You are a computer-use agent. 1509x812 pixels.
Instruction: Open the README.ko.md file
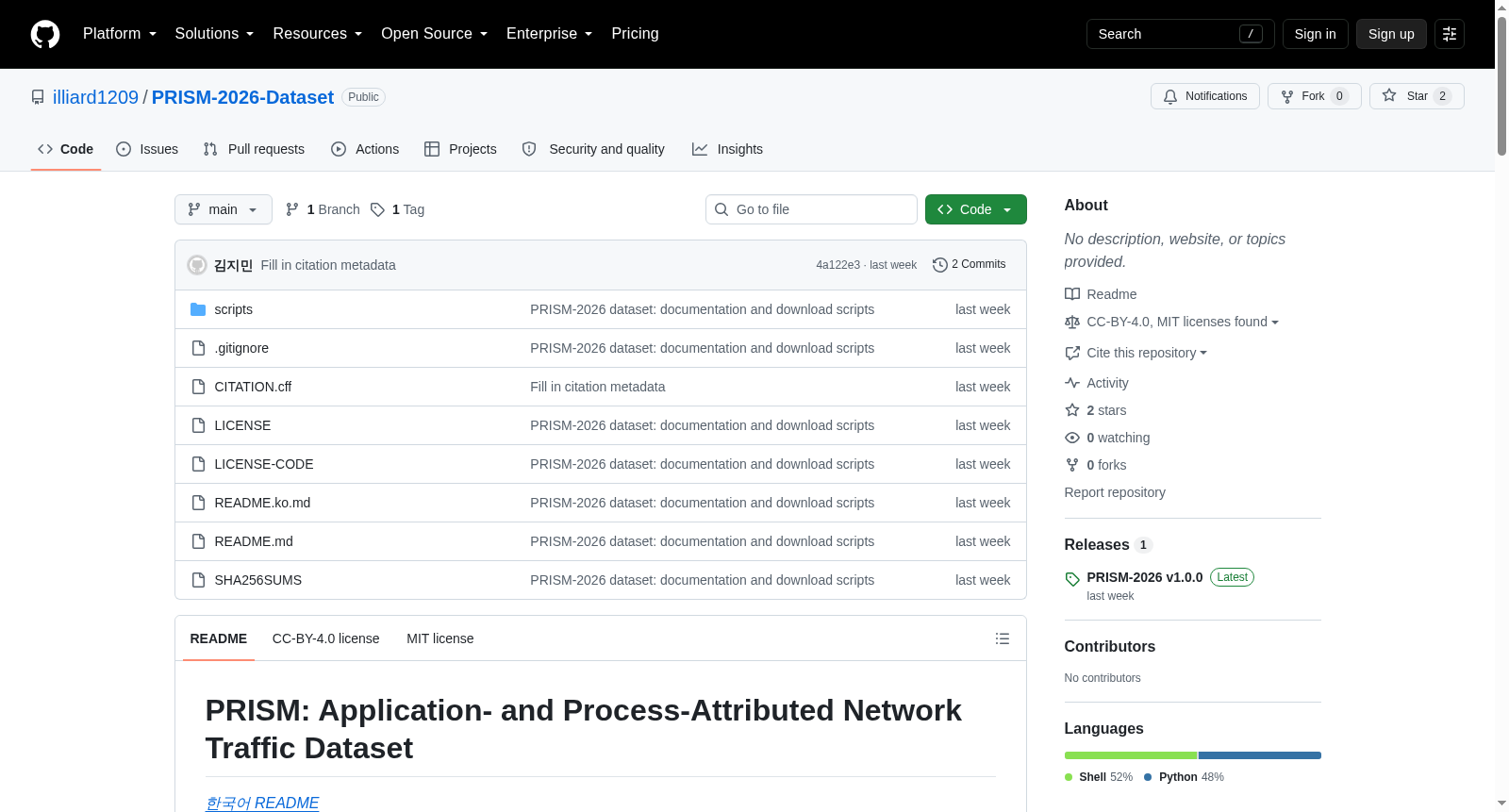(x=262, y=503)
